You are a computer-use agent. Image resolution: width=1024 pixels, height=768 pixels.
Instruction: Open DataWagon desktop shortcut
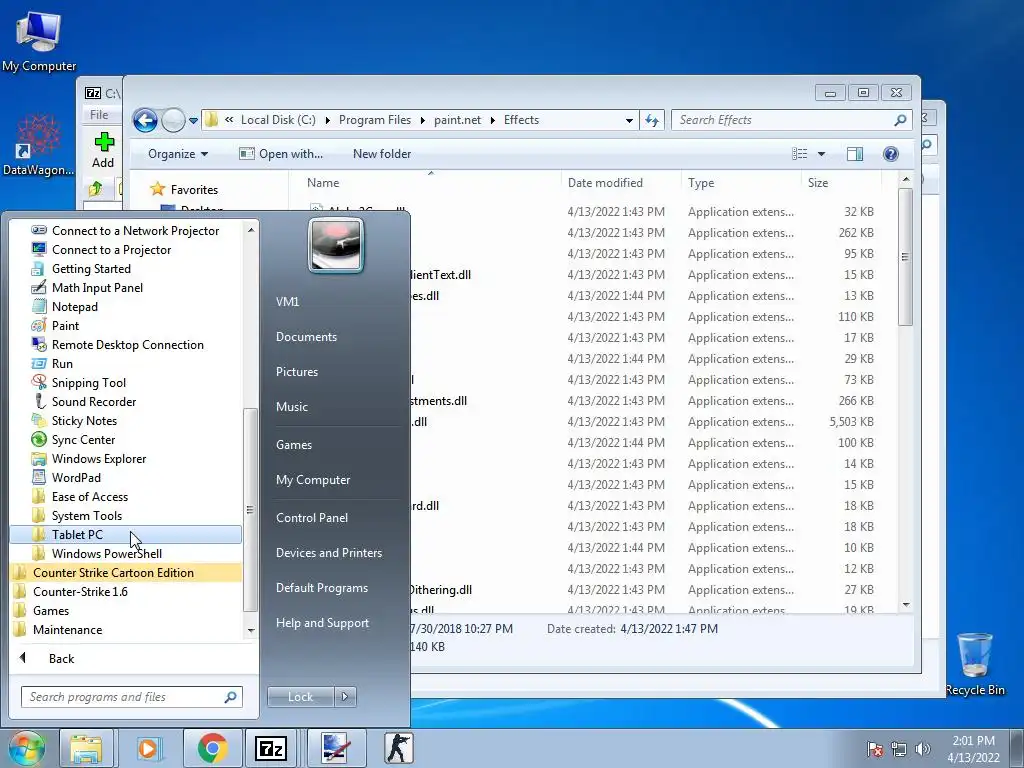pyautogui.click(x=38, y=145)
